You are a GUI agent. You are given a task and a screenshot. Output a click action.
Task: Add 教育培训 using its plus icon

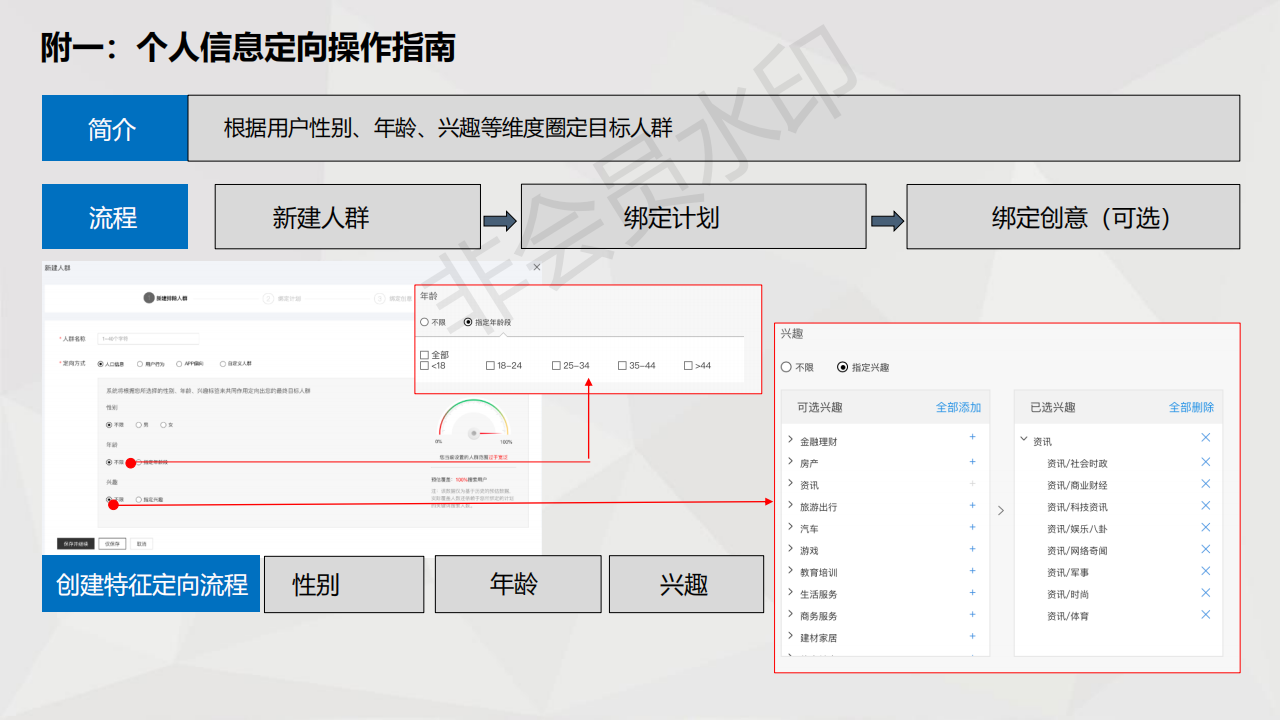click(x=972, y=571)
